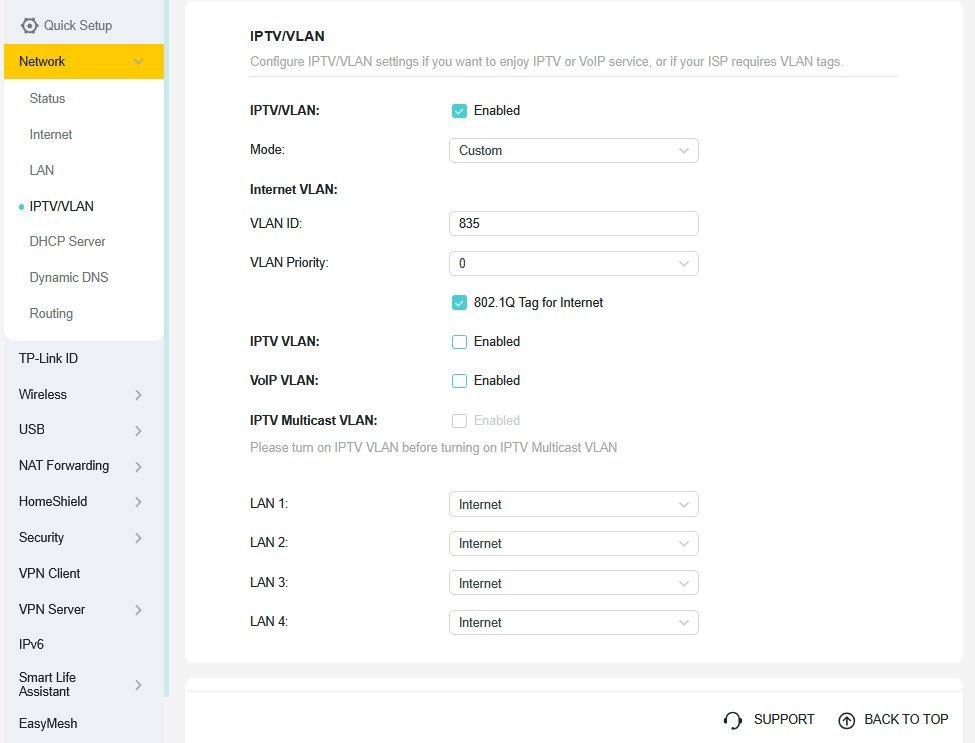
Task: Disable the IPTV/VLAN Enabled checkbox
Action: coord(460,111)
